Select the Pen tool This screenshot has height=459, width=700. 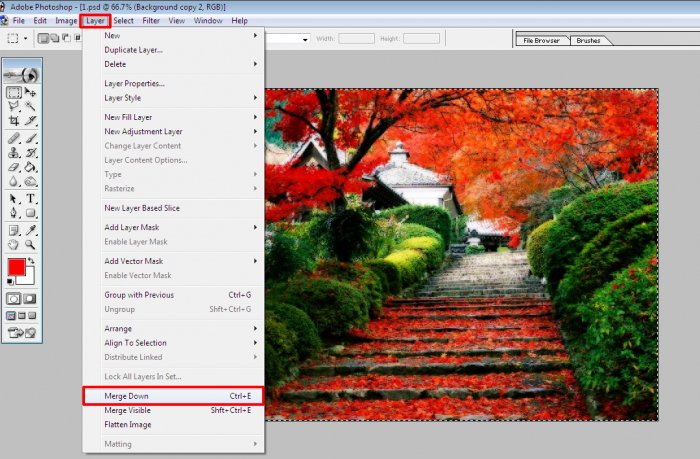(x=13, y=213)
